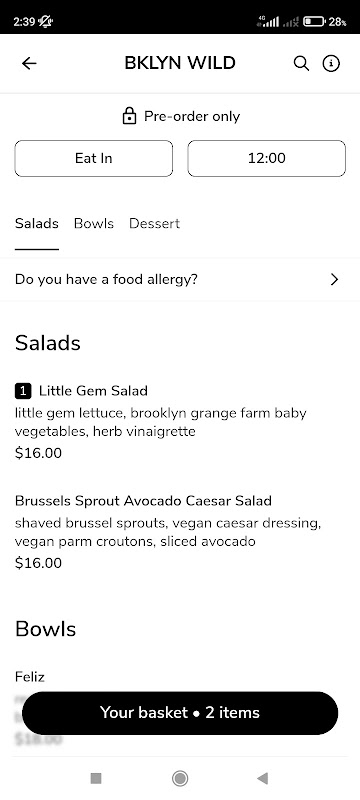Tap the Android back triangle icon
Image resolution: width=360 pixels, height=800 pixels.
point(263,778)
